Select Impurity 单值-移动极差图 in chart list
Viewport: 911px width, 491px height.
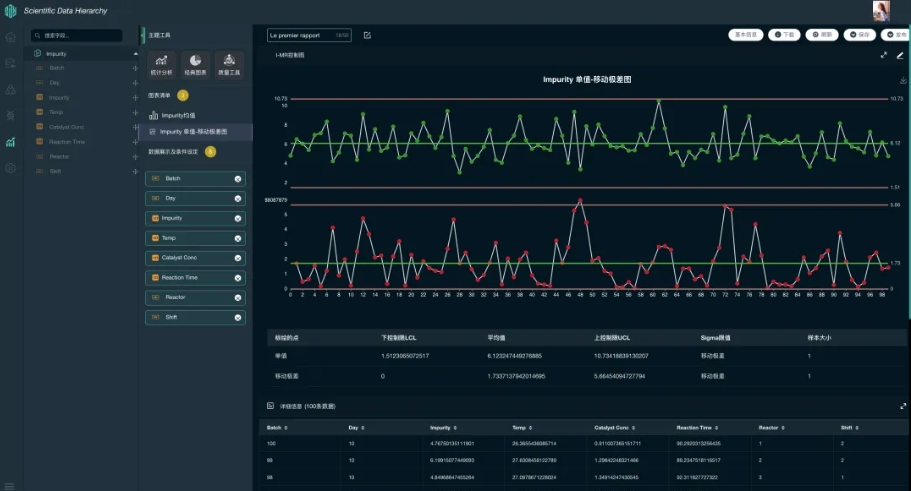(193, 131)
